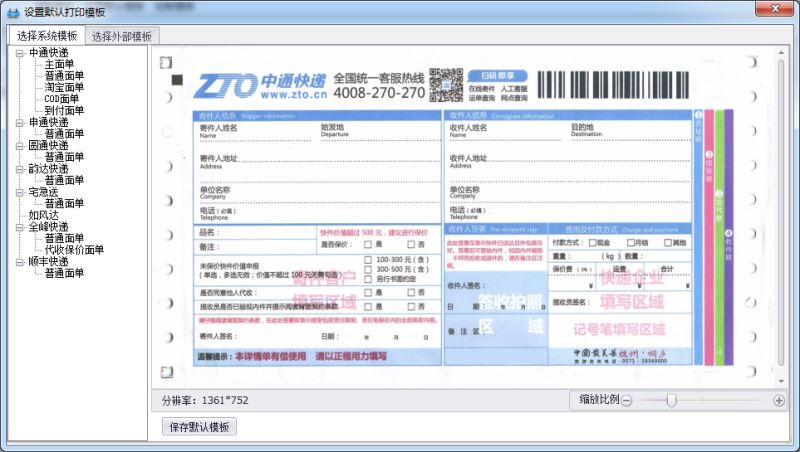Select COD面单 template
Screen dimensions: 800x452
tap(62, 99)
